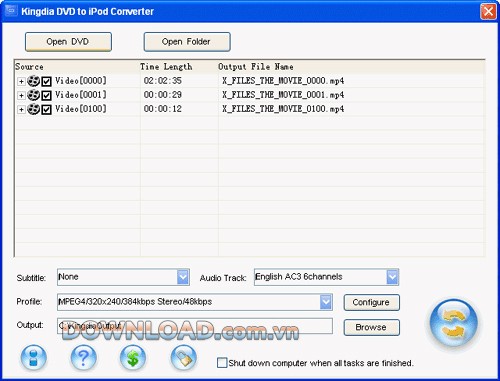The image size is (500, 381).
Task: Select the Video[0000] row label
Action: (x=81, y=81)
